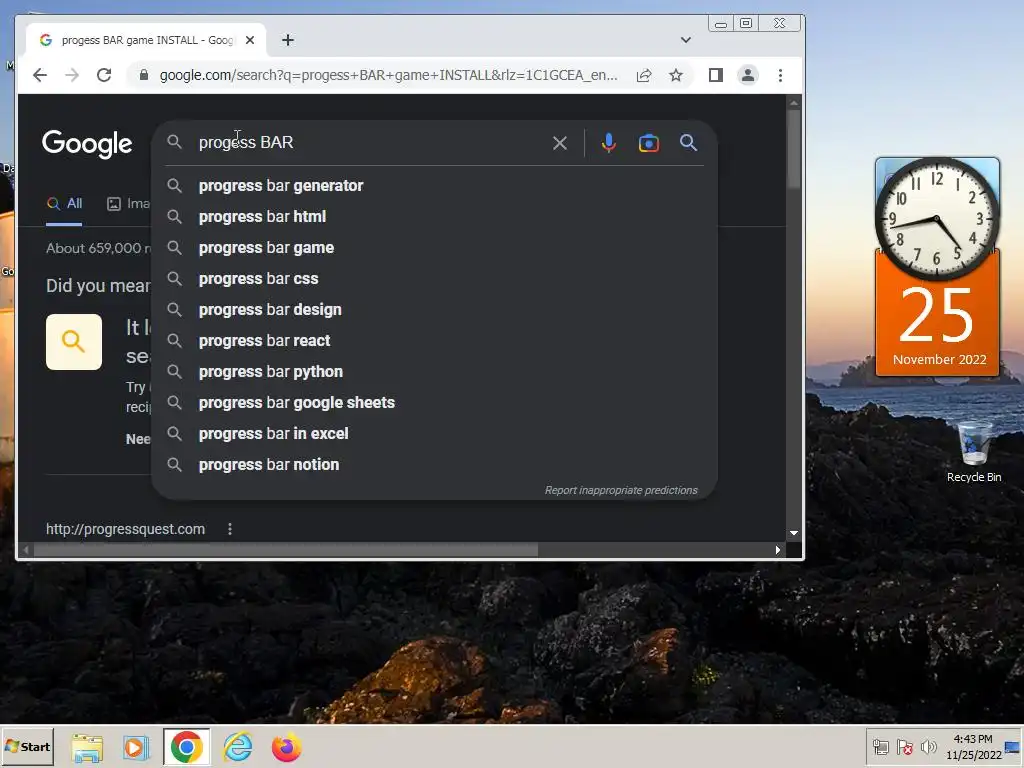Go back with Chrome's back arrow
Image resolution: width=1024 pixels, height=768 pixels.
pos(40,75)
